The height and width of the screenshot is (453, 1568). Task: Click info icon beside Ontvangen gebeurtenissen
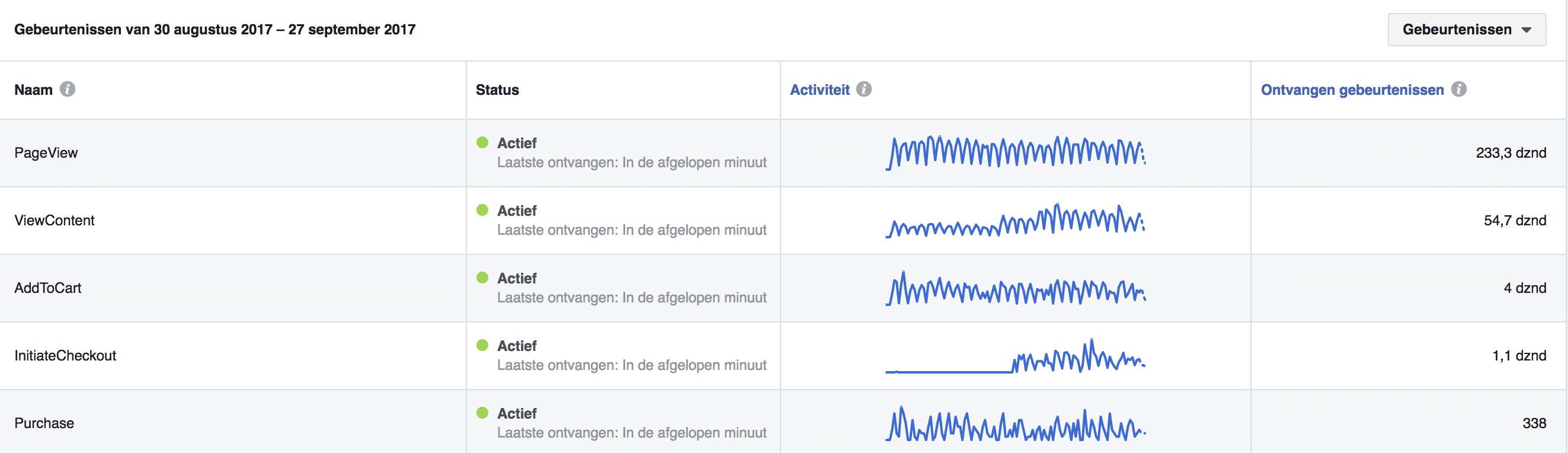pos(1458,90)
